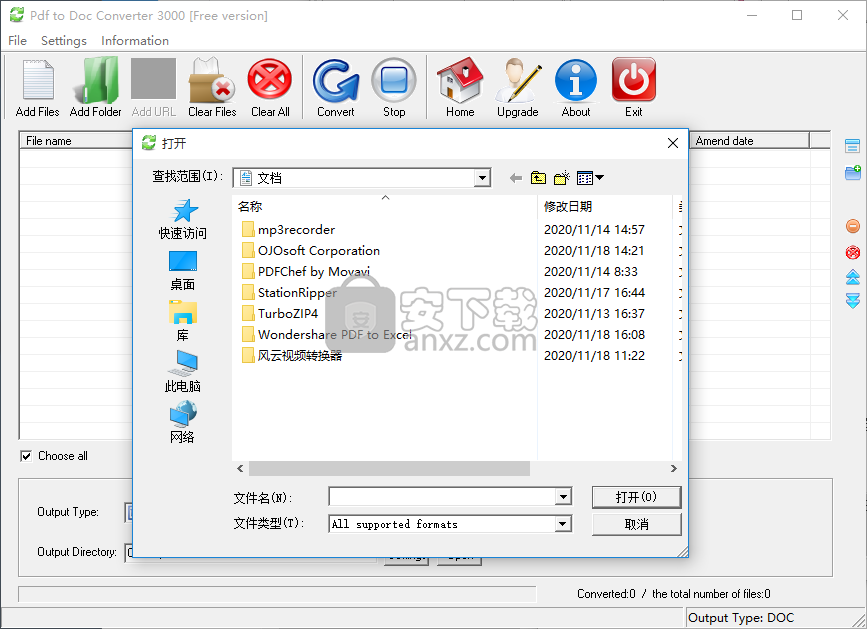The image size is (867, 629).
Task: Select 网络 in the dialog places bar
Action: click(183, 423)
